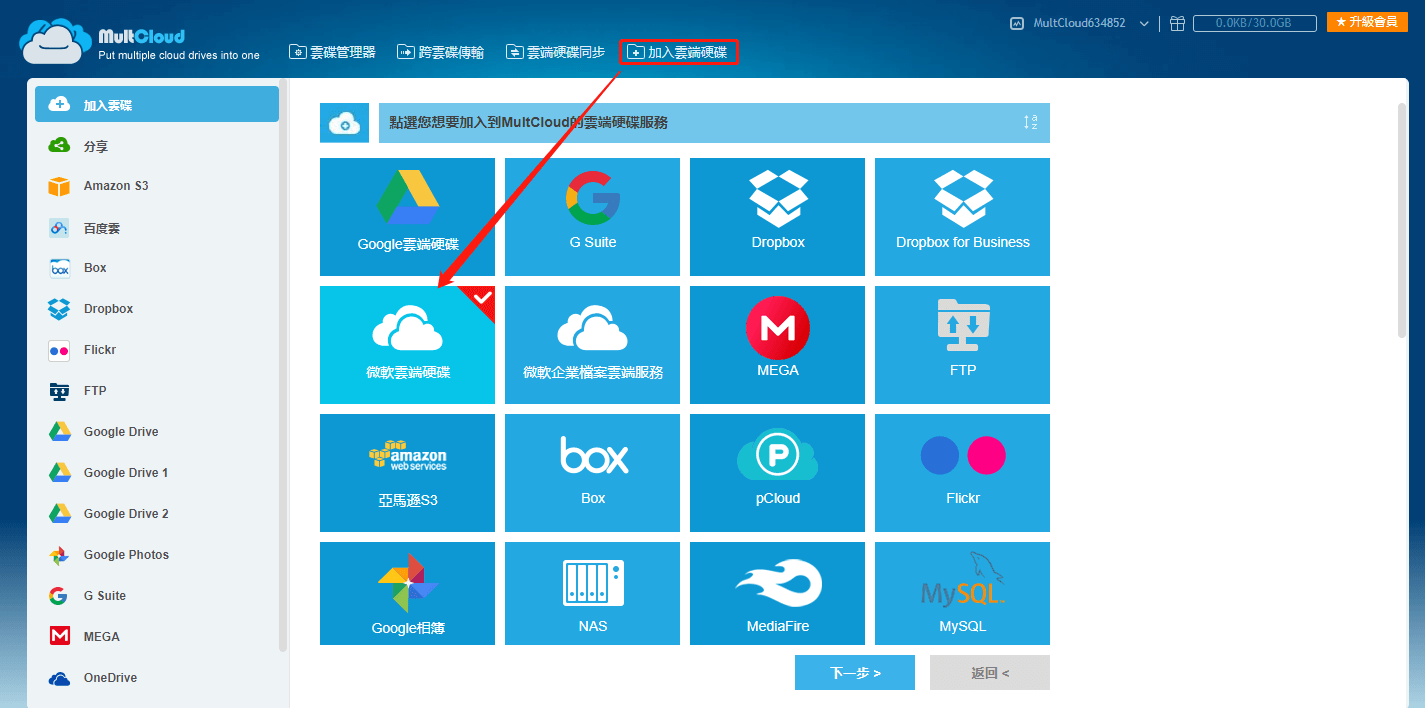Image resolution: width=1425 pixels, height=708 pixels.
Task: Open 加入雲碟 in the sidebar
Action: point(157,104)
